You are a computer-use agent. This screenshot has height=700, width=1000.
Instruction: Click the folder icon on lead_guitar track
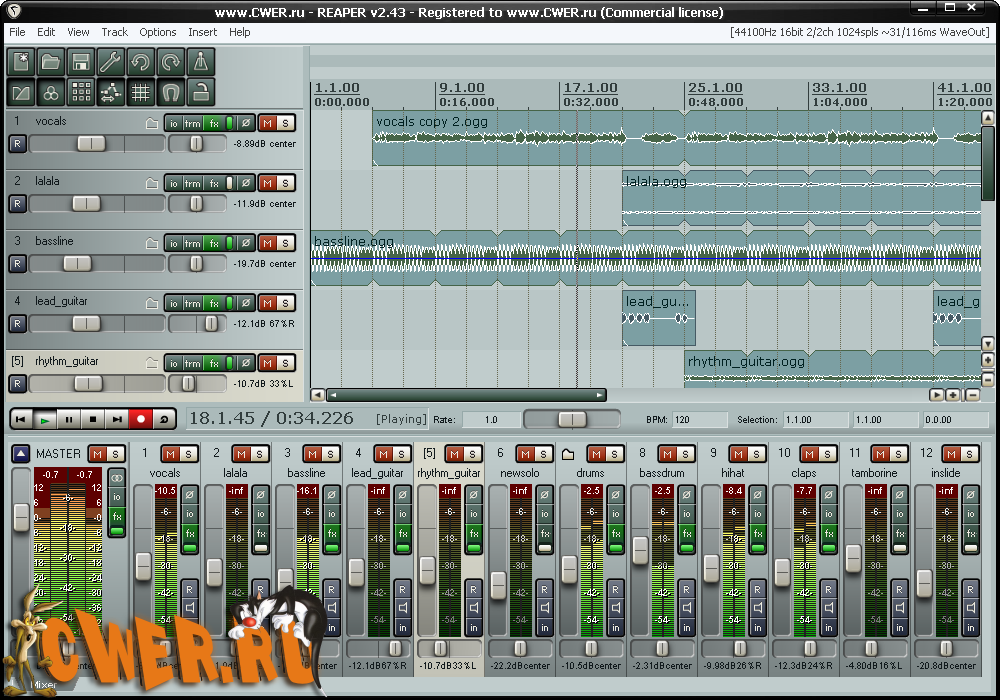pos(152,304)
